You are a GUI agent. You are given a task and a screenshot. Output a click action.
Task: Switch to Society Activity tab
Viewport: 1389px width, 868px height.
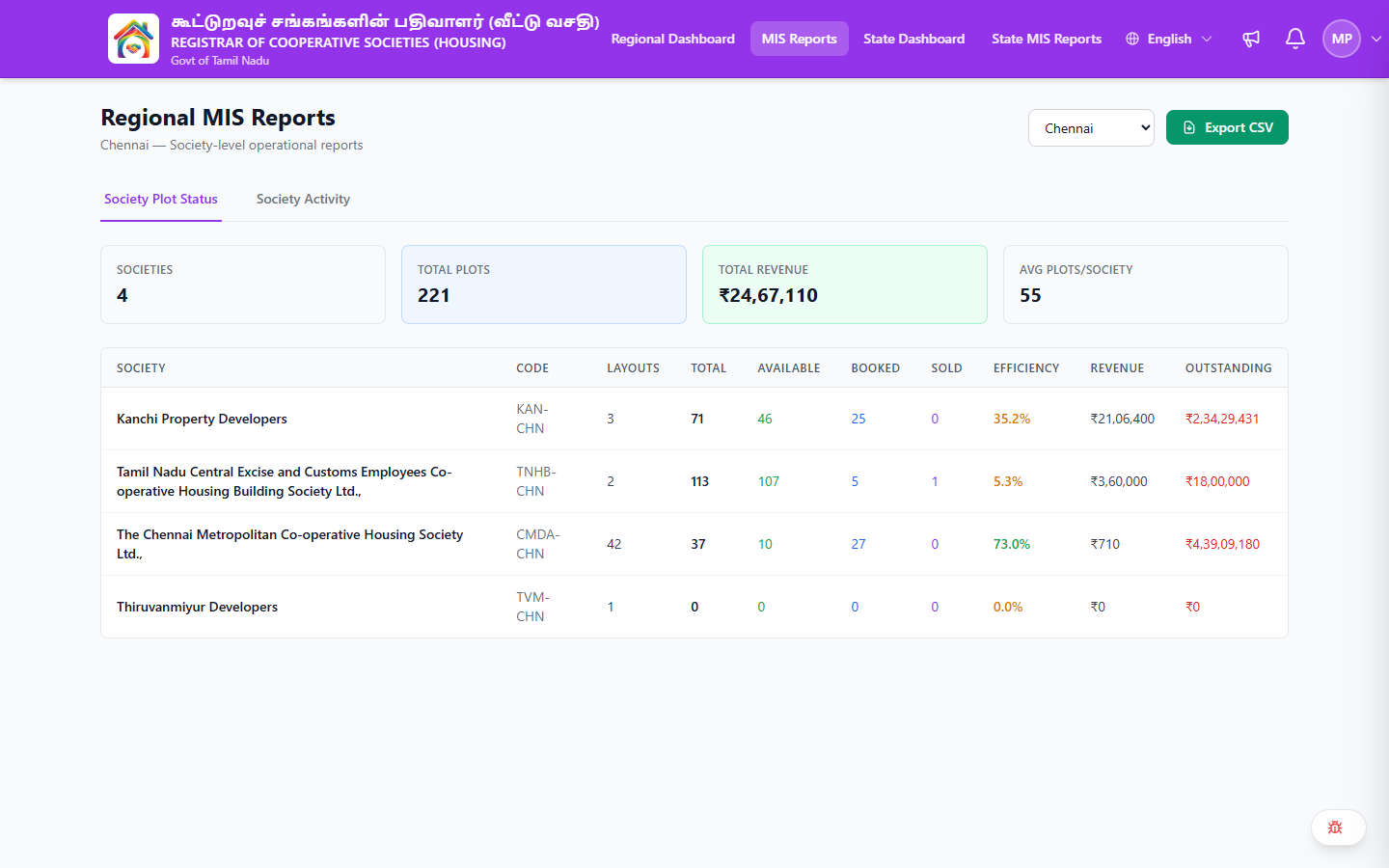click(303, 199)
